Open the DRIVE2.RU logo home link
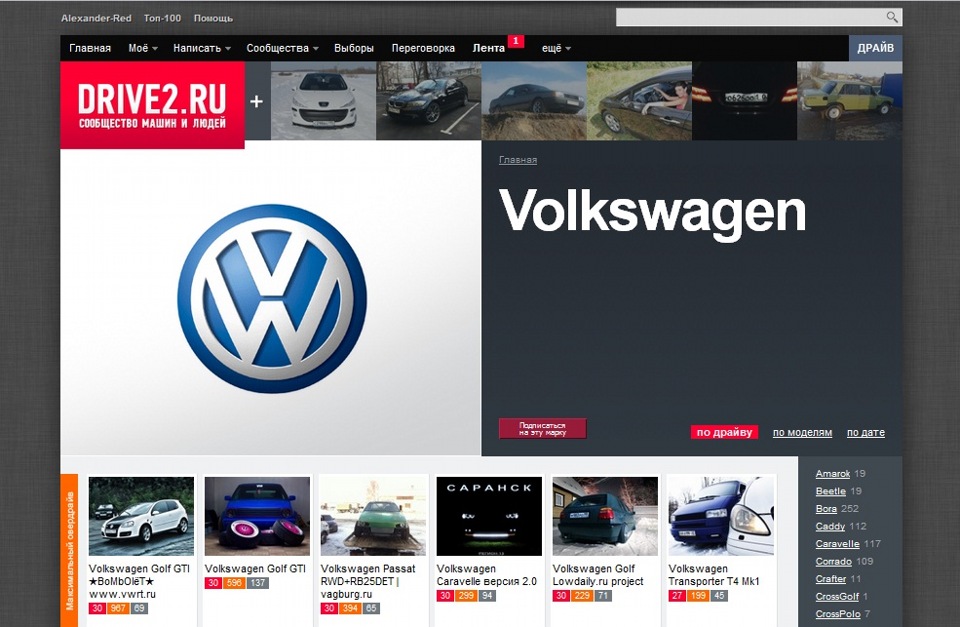960x627 pixels. coord(152,105)
